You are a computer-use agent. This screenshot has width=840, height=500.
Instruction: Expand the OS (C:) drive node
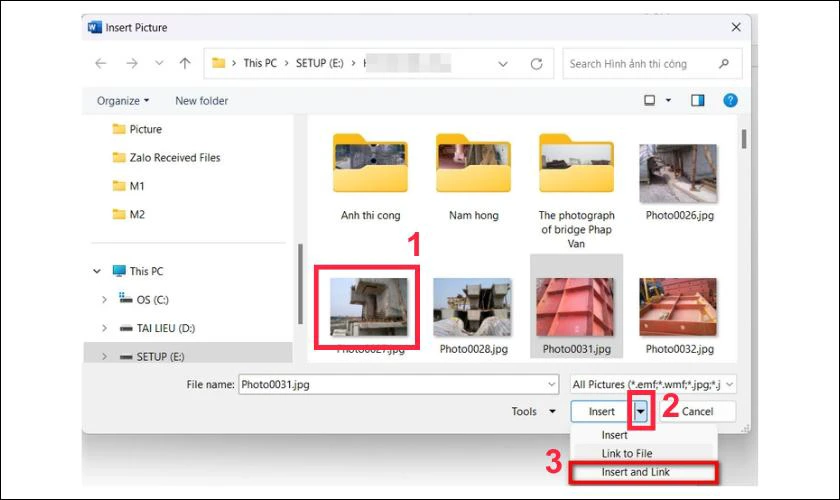[x=104, y=300]
